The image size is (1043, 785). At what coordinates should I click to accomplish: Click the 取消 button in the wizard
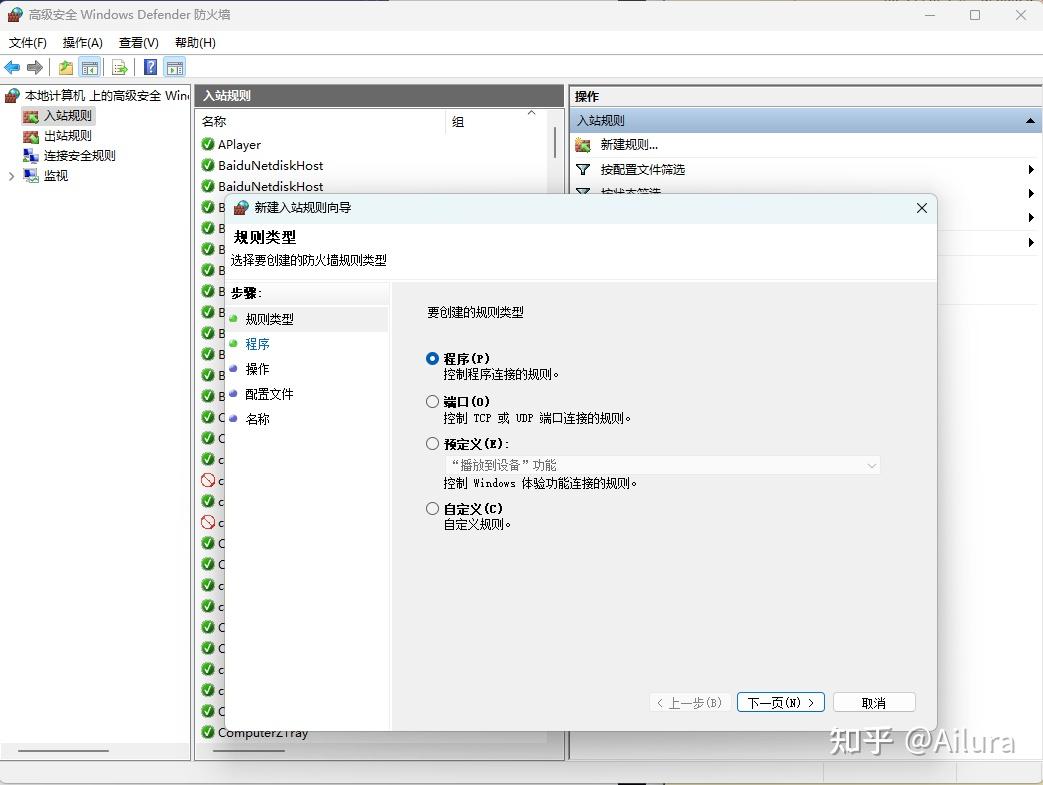[x=874, y=702]
